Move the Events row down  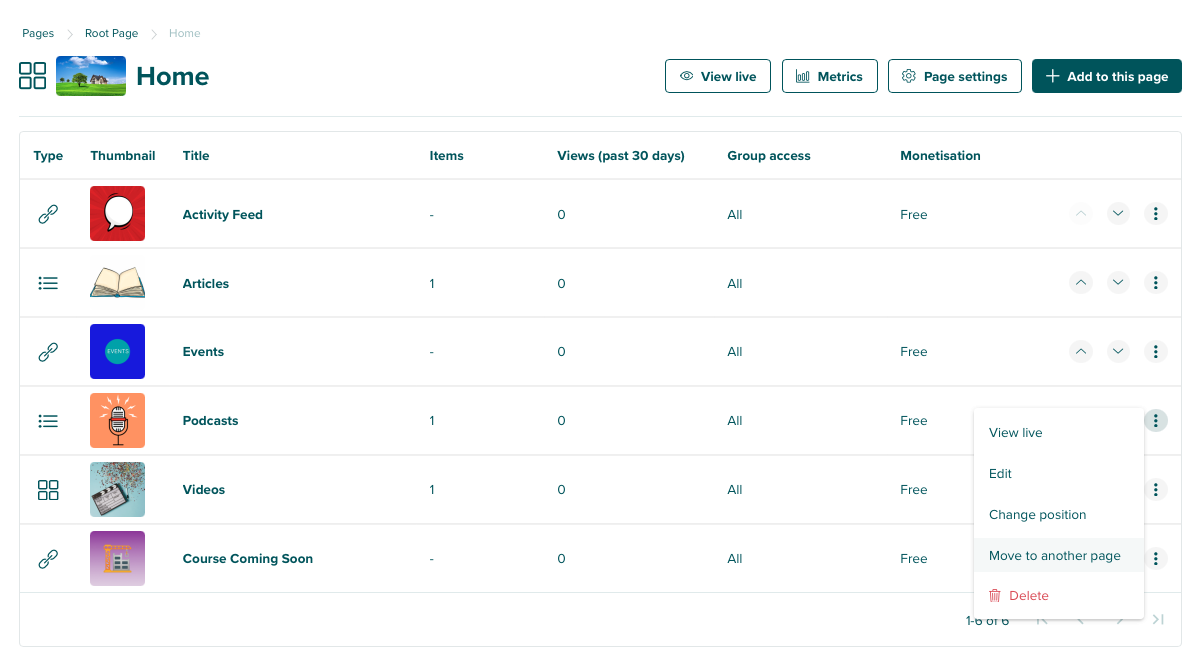pyautogui.click(x=1118, y=351)
